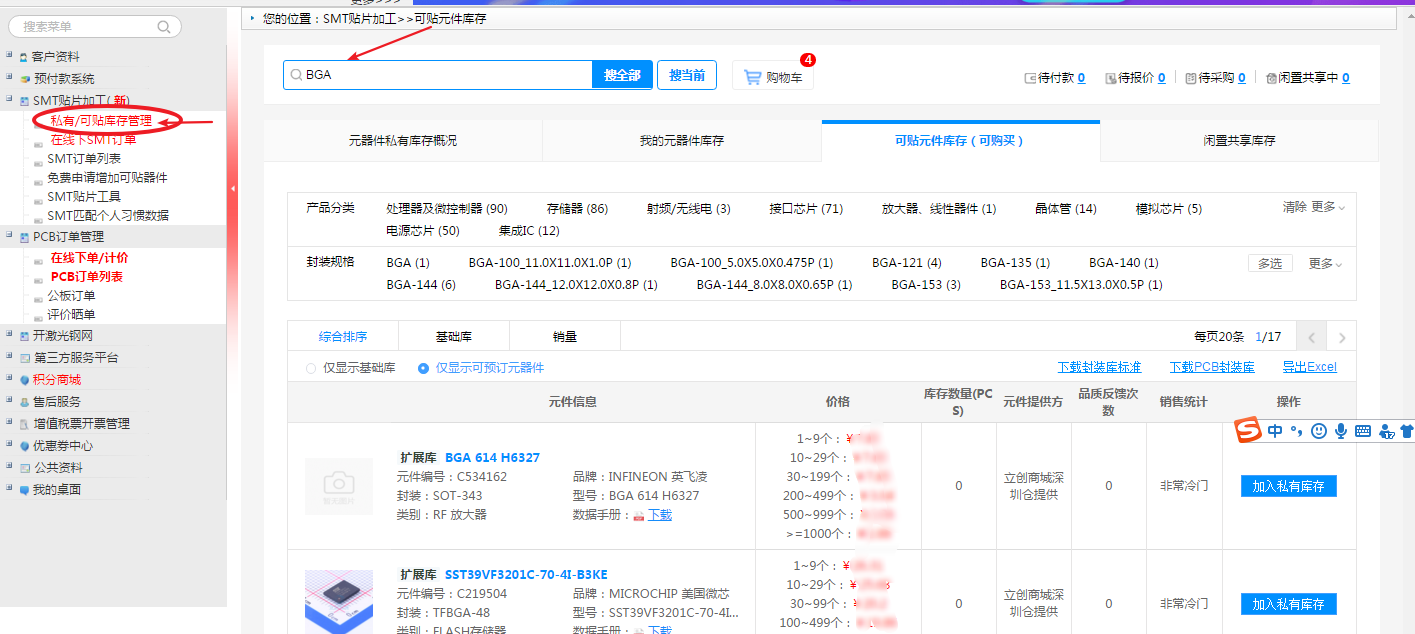Image resolution: width=1415 pixels, height=634 pixels.
Task: Expand 更多 in the 产品分类 row
Action: (1327, 207)
